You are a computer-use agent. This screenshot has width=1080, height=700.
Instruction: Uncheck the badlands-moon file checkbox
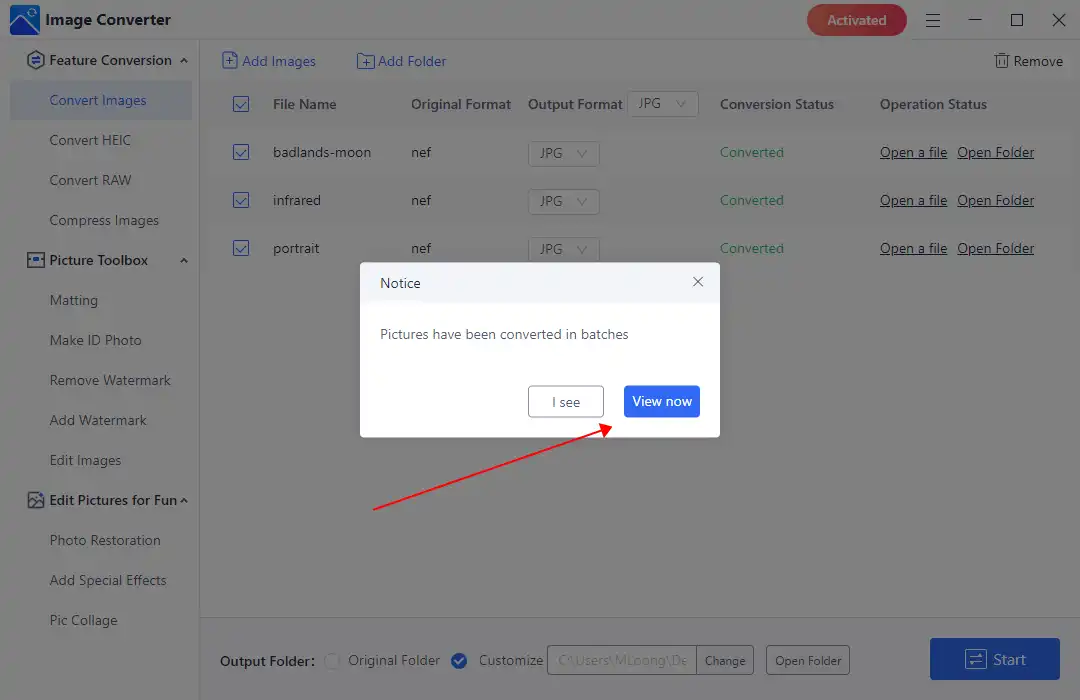(x=241, y=152)
